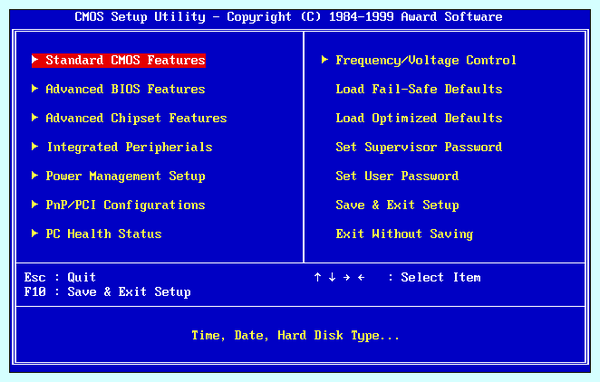Click the down arrow key hint
The width and height of the screenshot is (600, 382).
pyautogui.click(x=332, y=277)
